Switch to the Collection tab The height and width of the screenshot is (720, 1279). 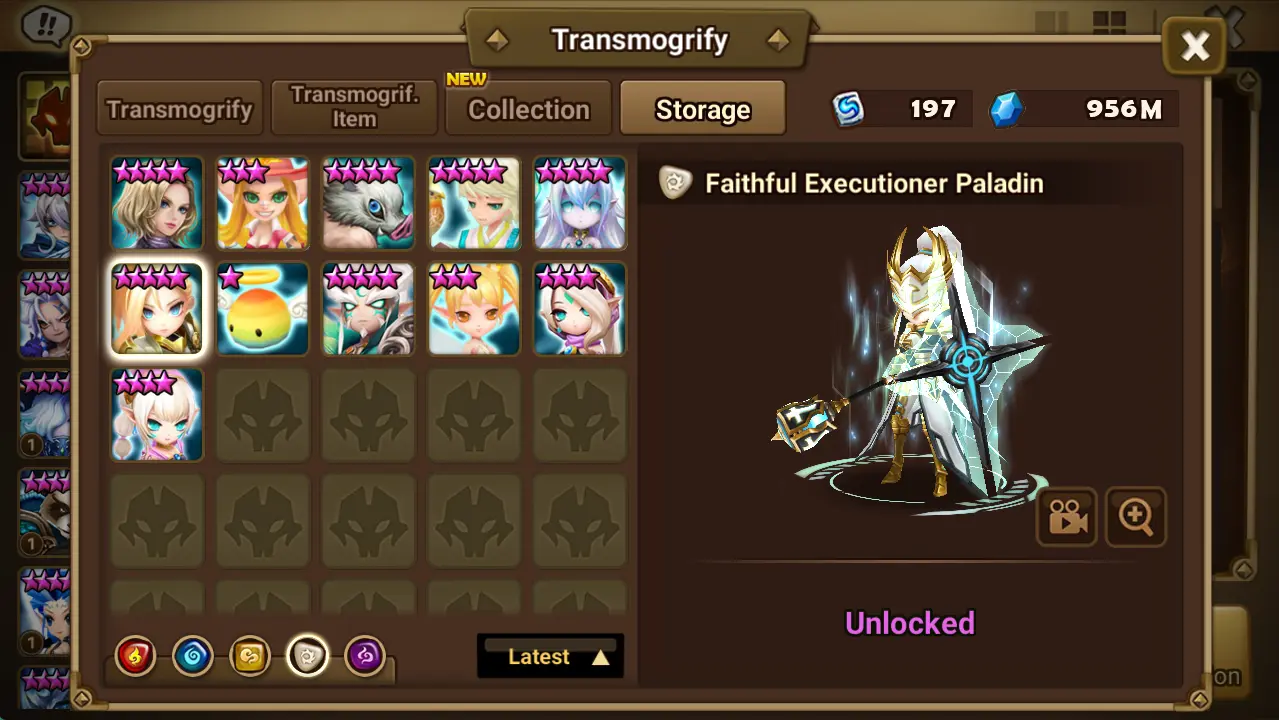pos(529,108)
